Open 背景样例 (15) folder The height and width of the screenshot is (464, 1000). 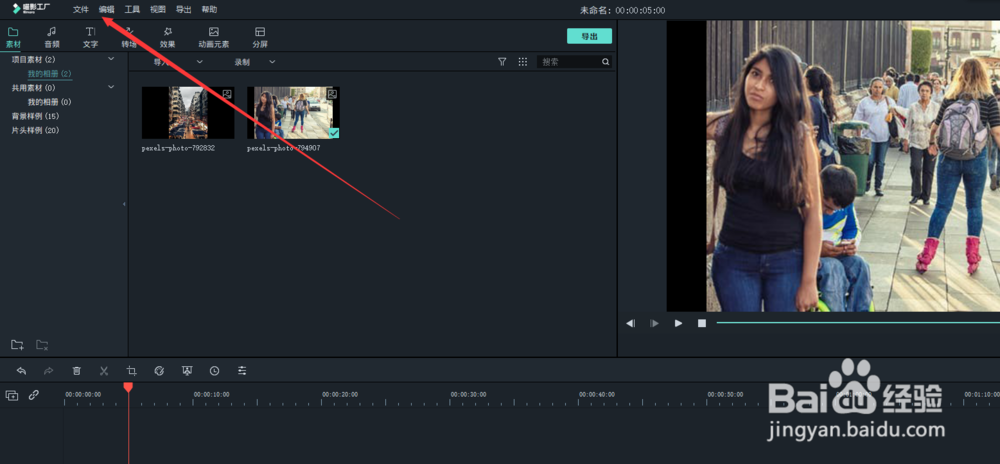point(35,116)
